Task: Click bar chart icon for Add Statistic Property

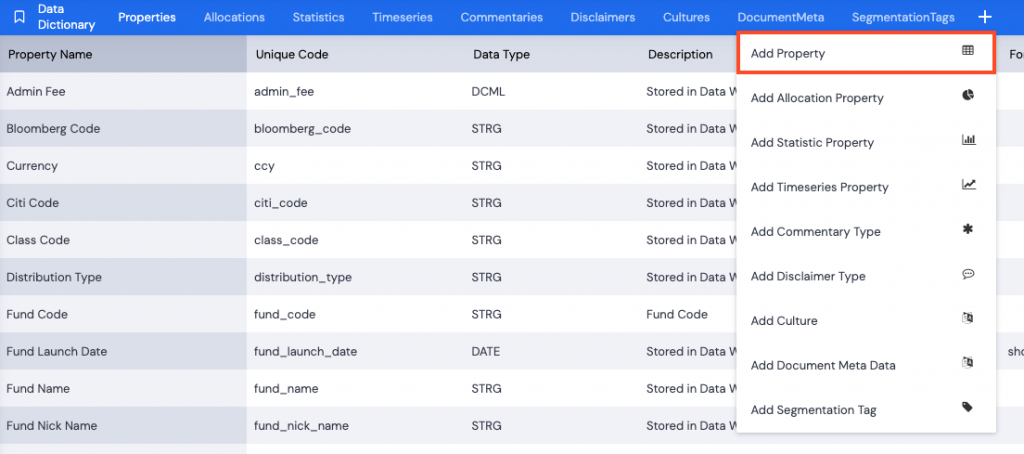Action: [968, 140]
